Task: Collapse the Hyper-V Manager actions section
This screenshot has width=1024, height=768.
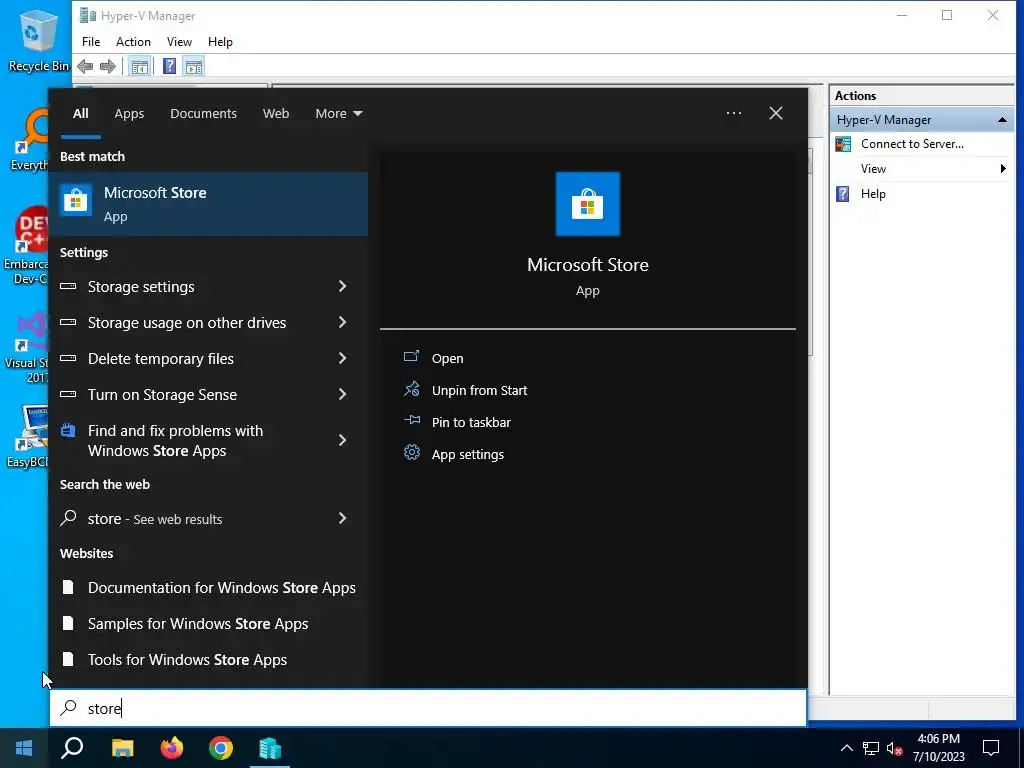Action: [x=1002, y=120]
